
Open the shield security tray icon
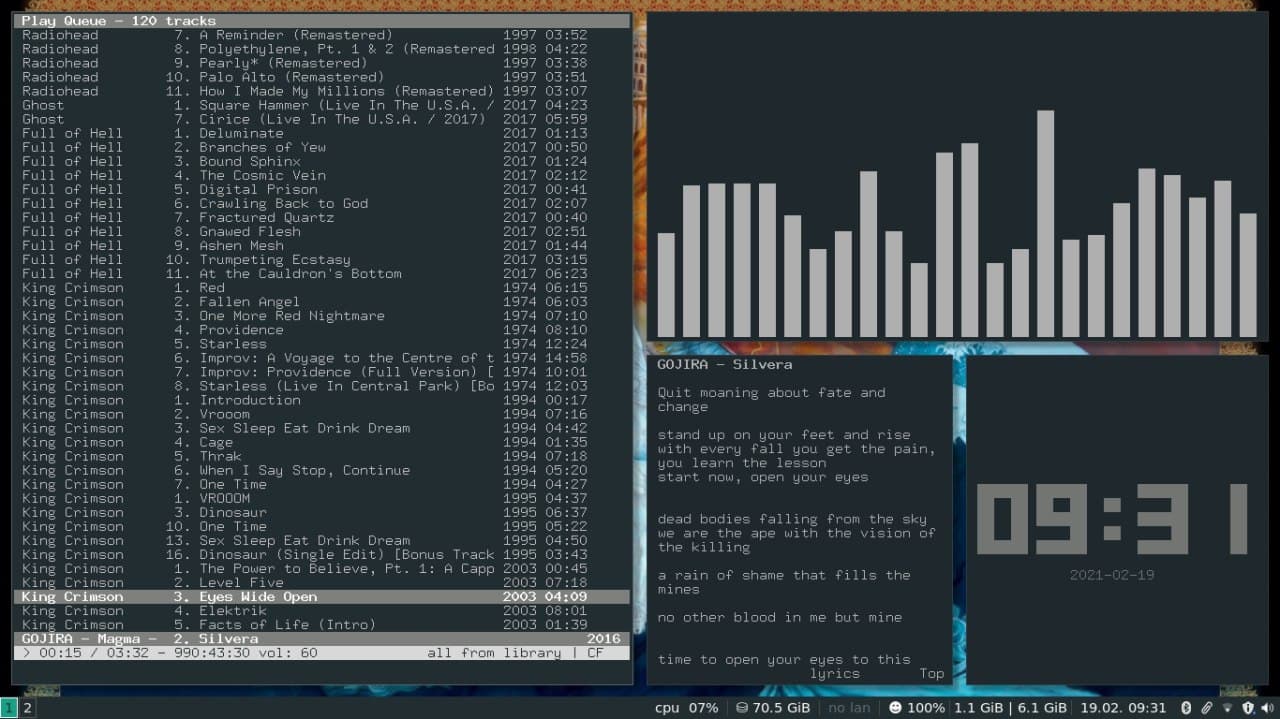click(1247, 708)
